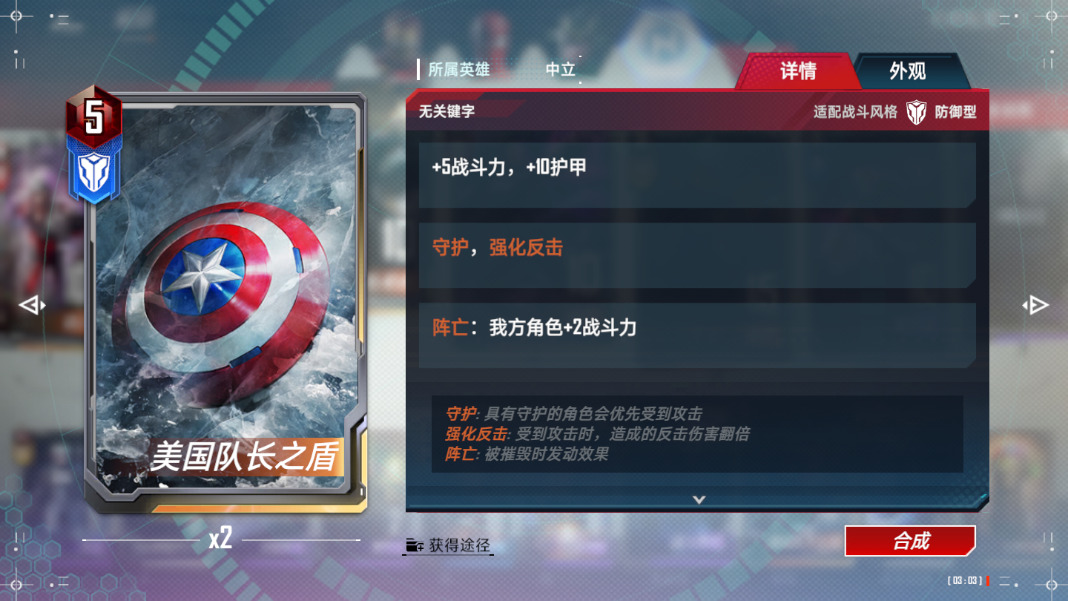Click the keyword explanation text box

click(x=697, y=434)
